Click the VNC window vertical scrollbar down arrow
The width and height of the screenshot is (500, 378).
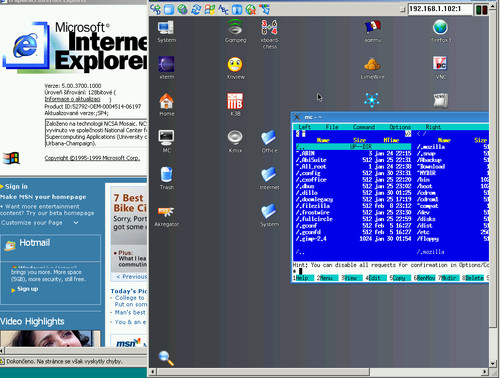[493, 364]
